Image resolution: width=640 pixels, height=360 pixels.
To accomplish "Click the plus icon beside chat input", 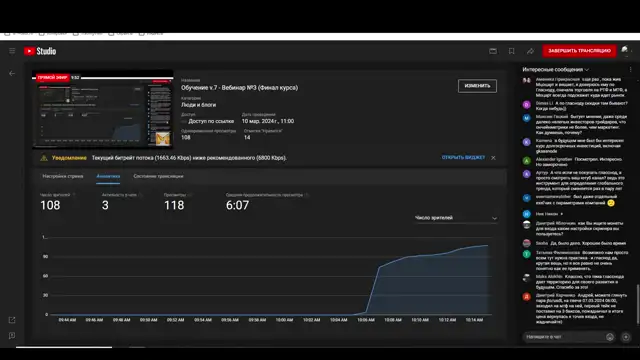I will tap(626, 337).
